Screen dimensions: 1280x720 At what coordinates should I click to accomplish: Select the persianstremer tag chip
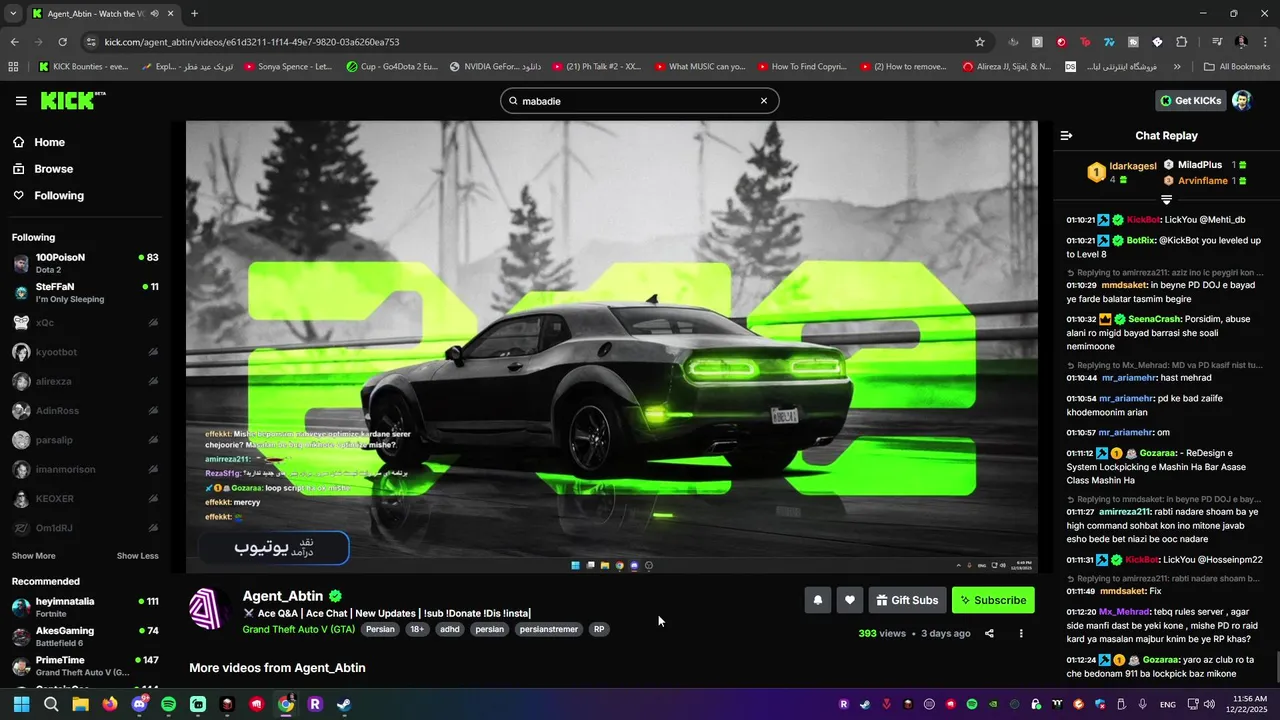pyautogui.click(x=549, y=629)
